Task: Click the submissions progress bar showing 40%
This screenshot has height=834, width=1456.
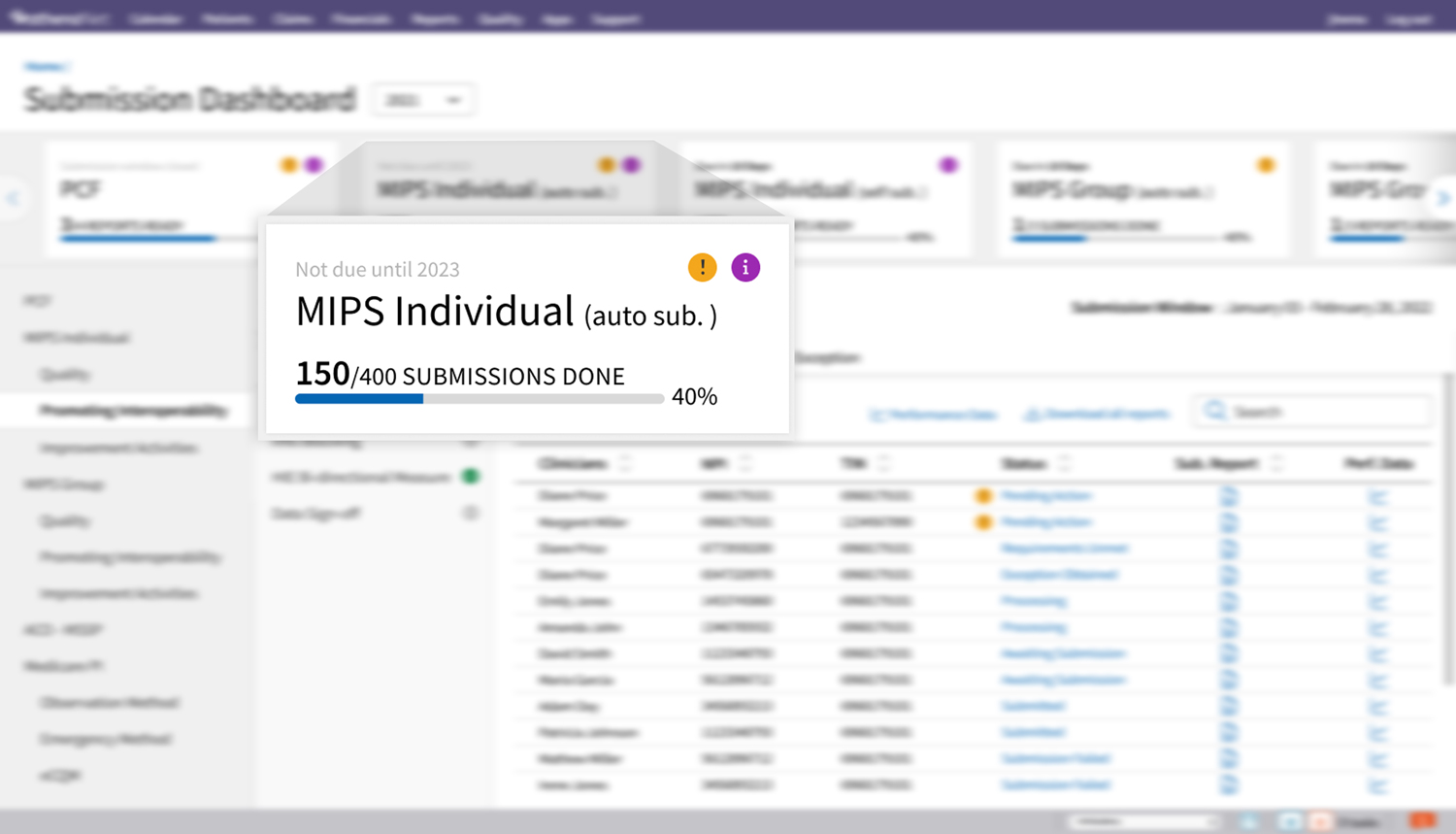Action: (480, 398)
